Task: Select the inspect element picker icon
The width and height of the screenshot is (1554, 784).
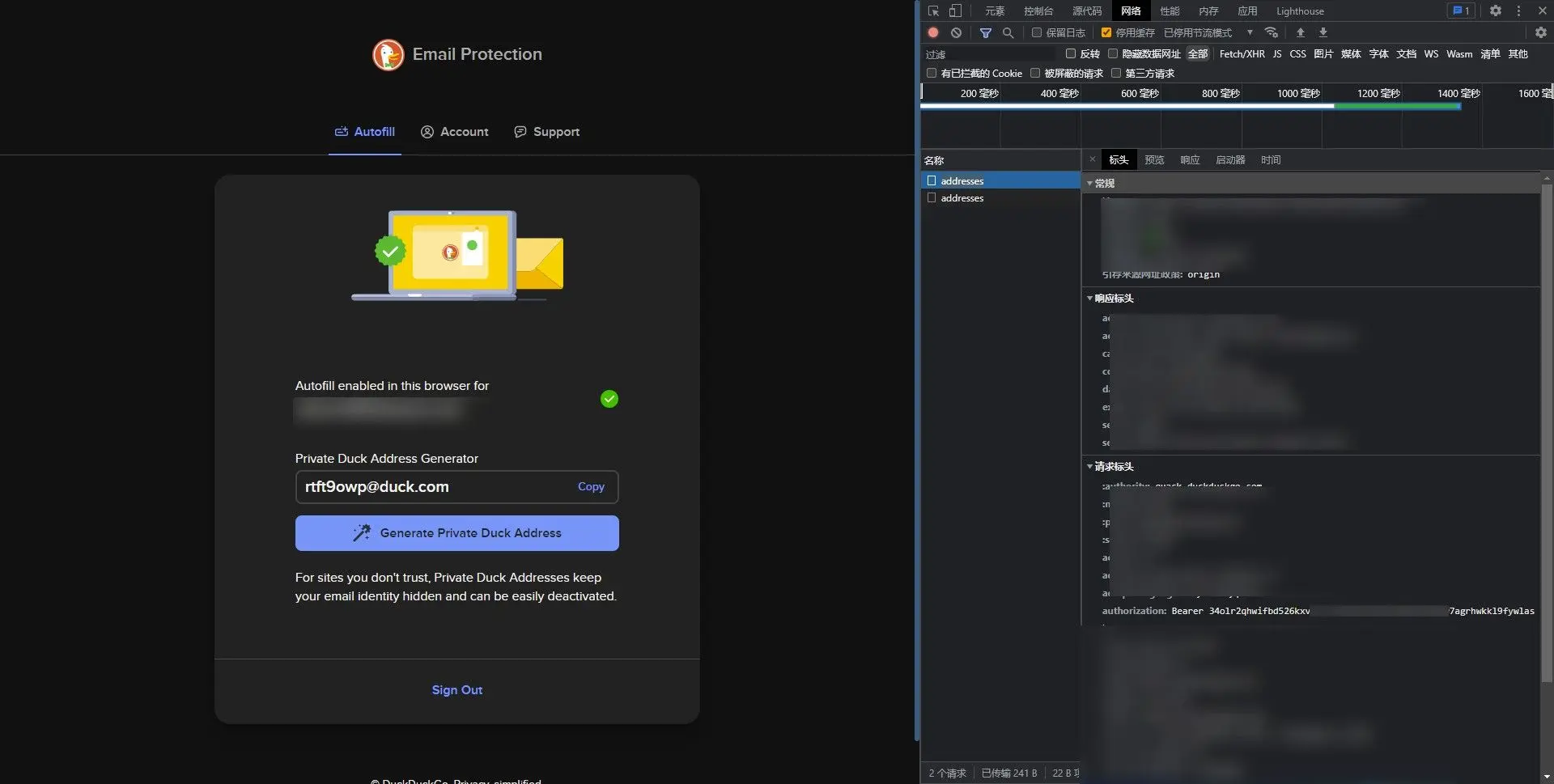Action: [933, 11]
